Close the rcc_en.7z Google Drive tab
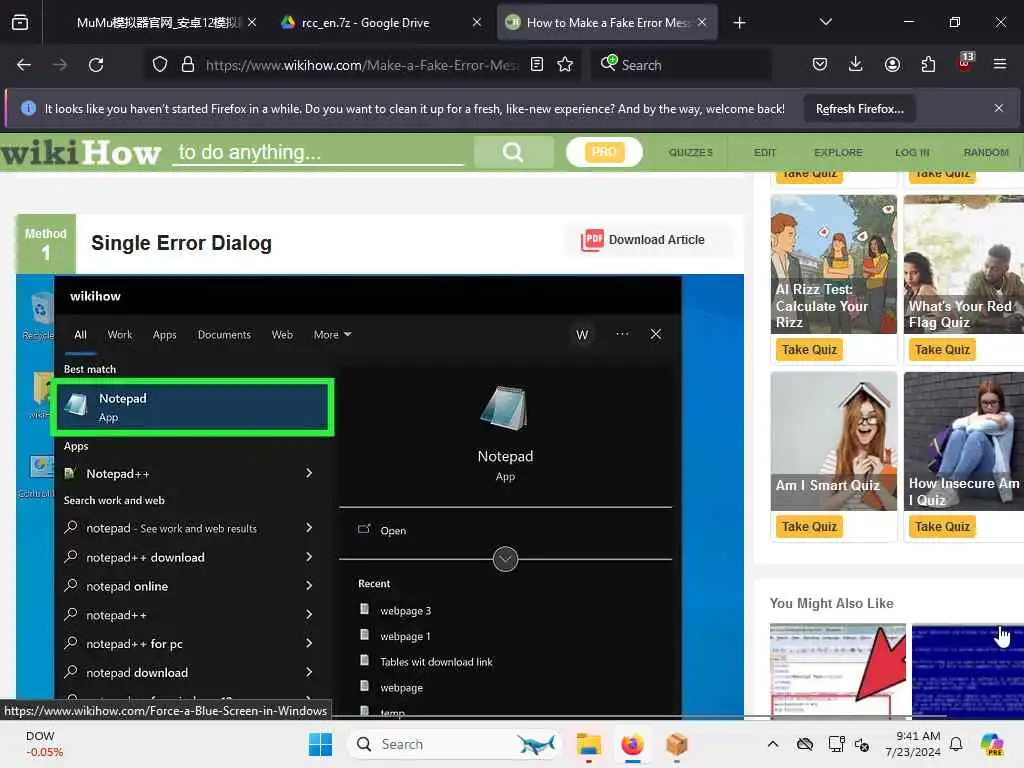 477,23
